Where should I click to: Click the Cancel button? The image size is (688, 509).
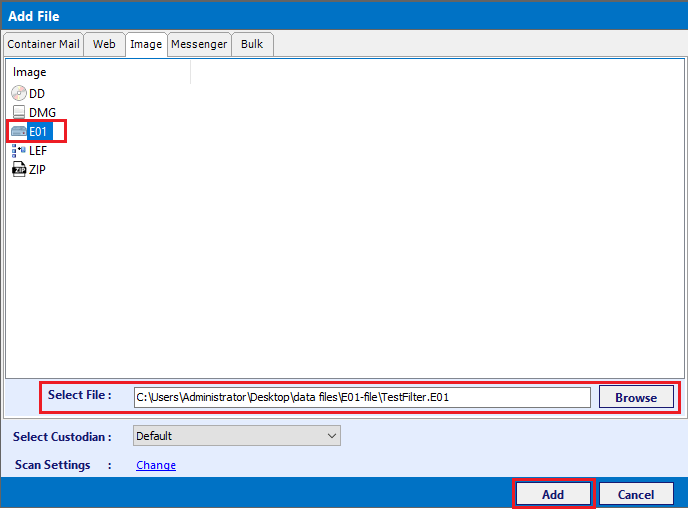pos(636,495)
